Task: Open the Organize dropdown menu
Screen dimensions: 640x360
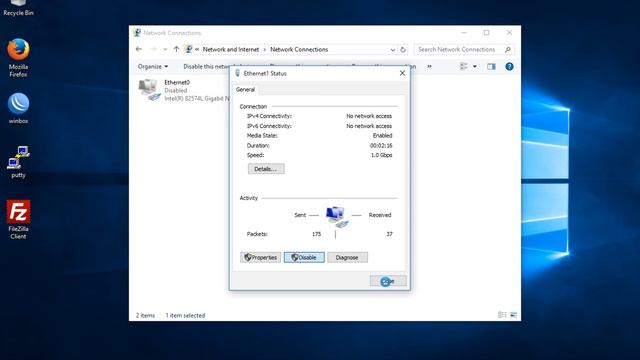Action: coord(153,67)
